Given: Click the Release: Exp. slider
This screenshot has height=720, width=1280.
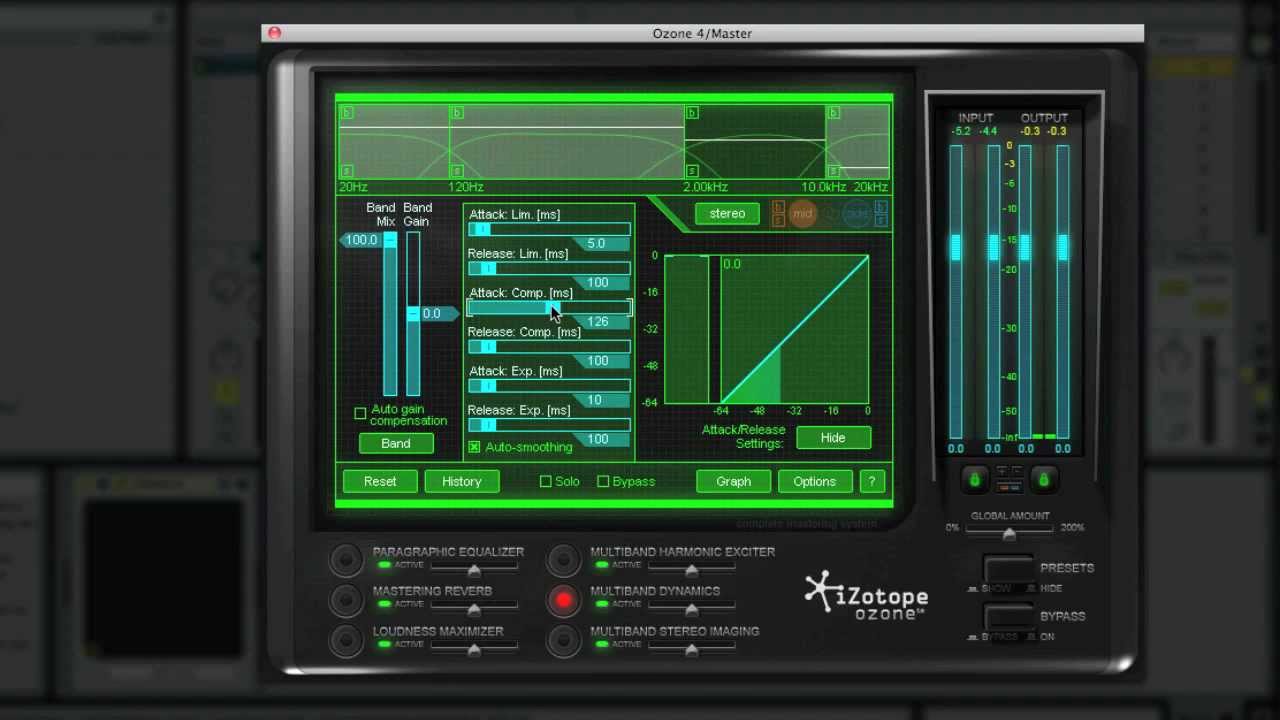Looking at the screenshot, I should 549,424.
